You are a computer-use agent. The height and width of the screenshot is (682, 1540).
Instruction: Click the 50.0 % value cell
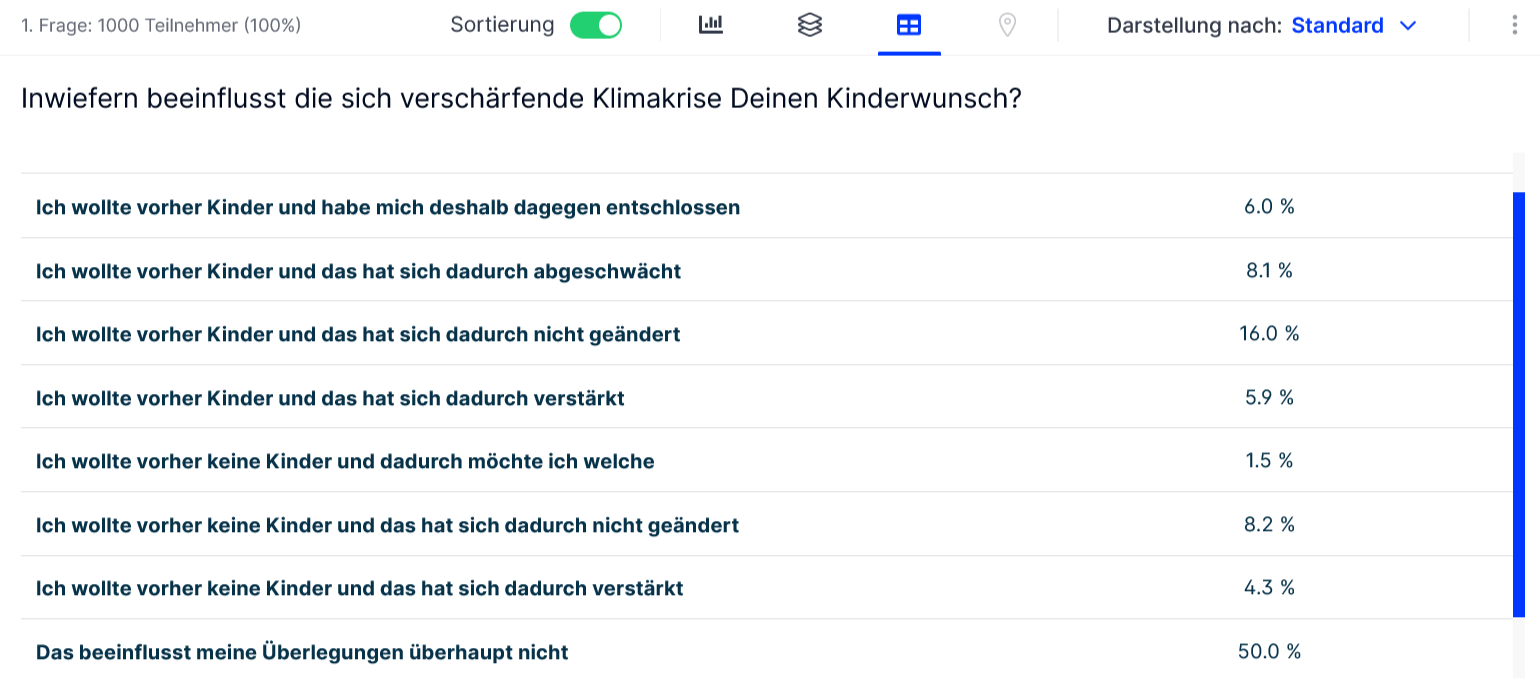coord(1269,652)
